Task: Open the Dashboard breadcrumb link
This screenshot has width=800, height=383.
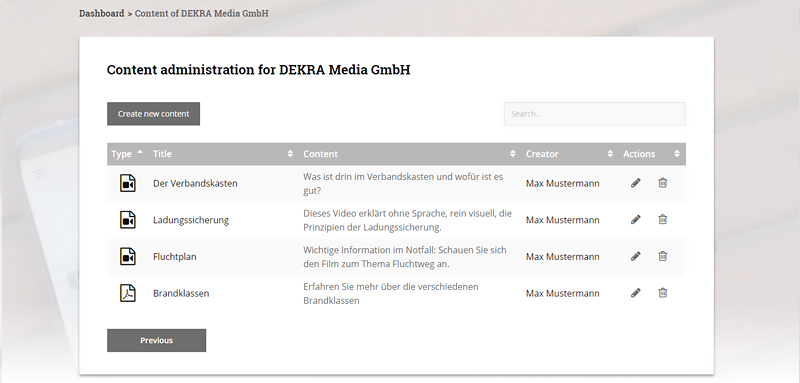Action: pos(102,13)
